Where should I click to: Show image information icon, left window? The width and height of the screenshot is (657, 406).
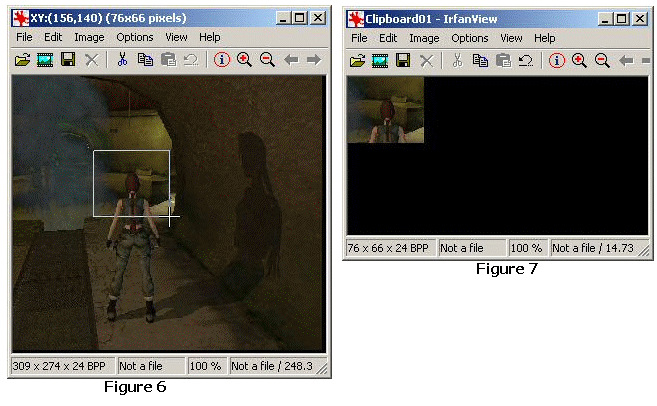222,59
